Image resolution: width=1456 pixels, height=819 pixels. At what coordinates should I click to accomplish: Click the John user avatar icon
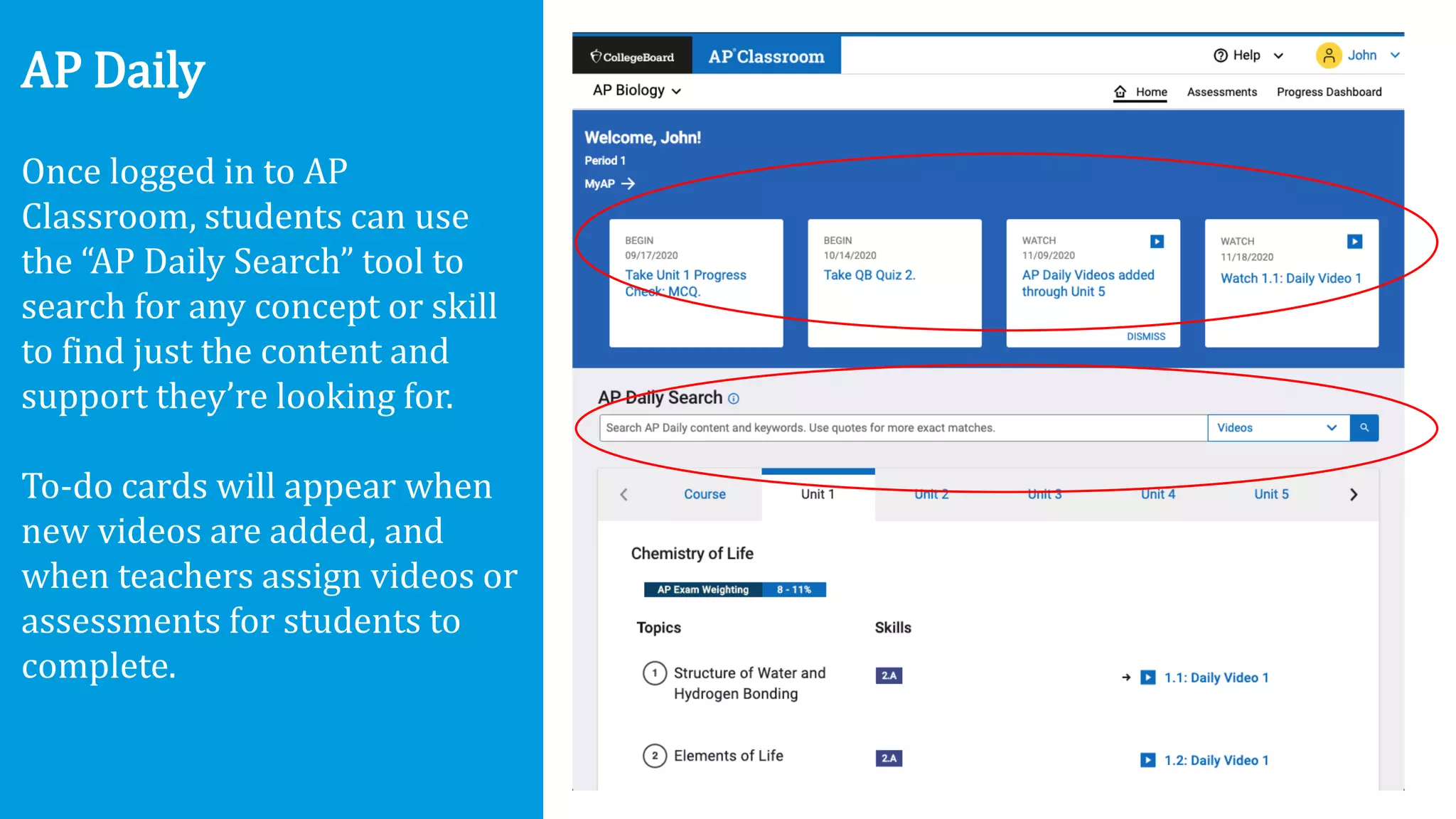(x=1328, y=55)
